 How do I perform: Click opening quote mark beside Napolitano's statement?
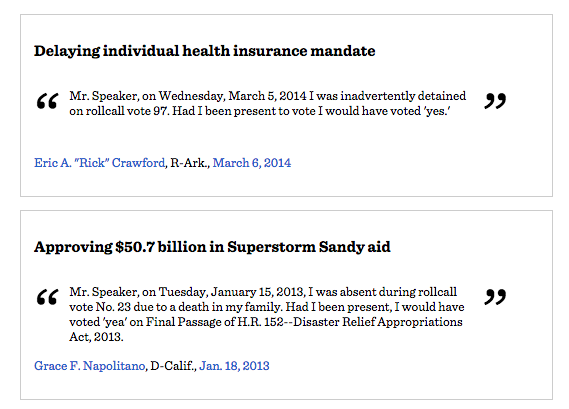pyautogui.click(x=47, y=297)
